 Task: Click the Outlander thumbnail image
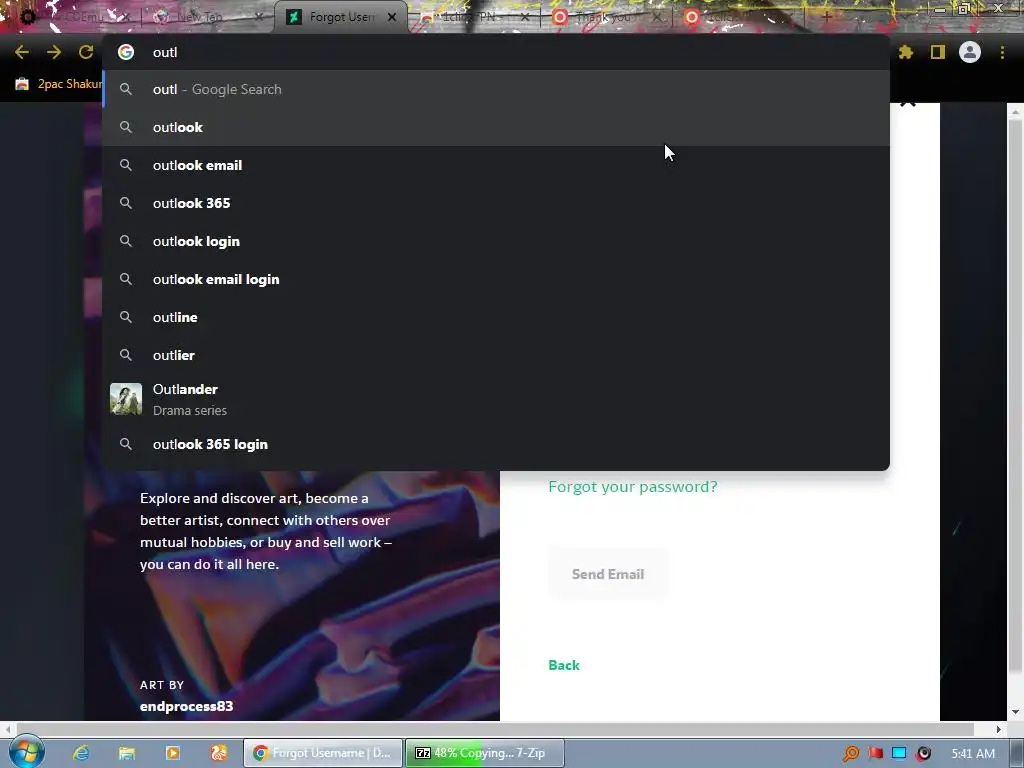click(x=126, y=399)
